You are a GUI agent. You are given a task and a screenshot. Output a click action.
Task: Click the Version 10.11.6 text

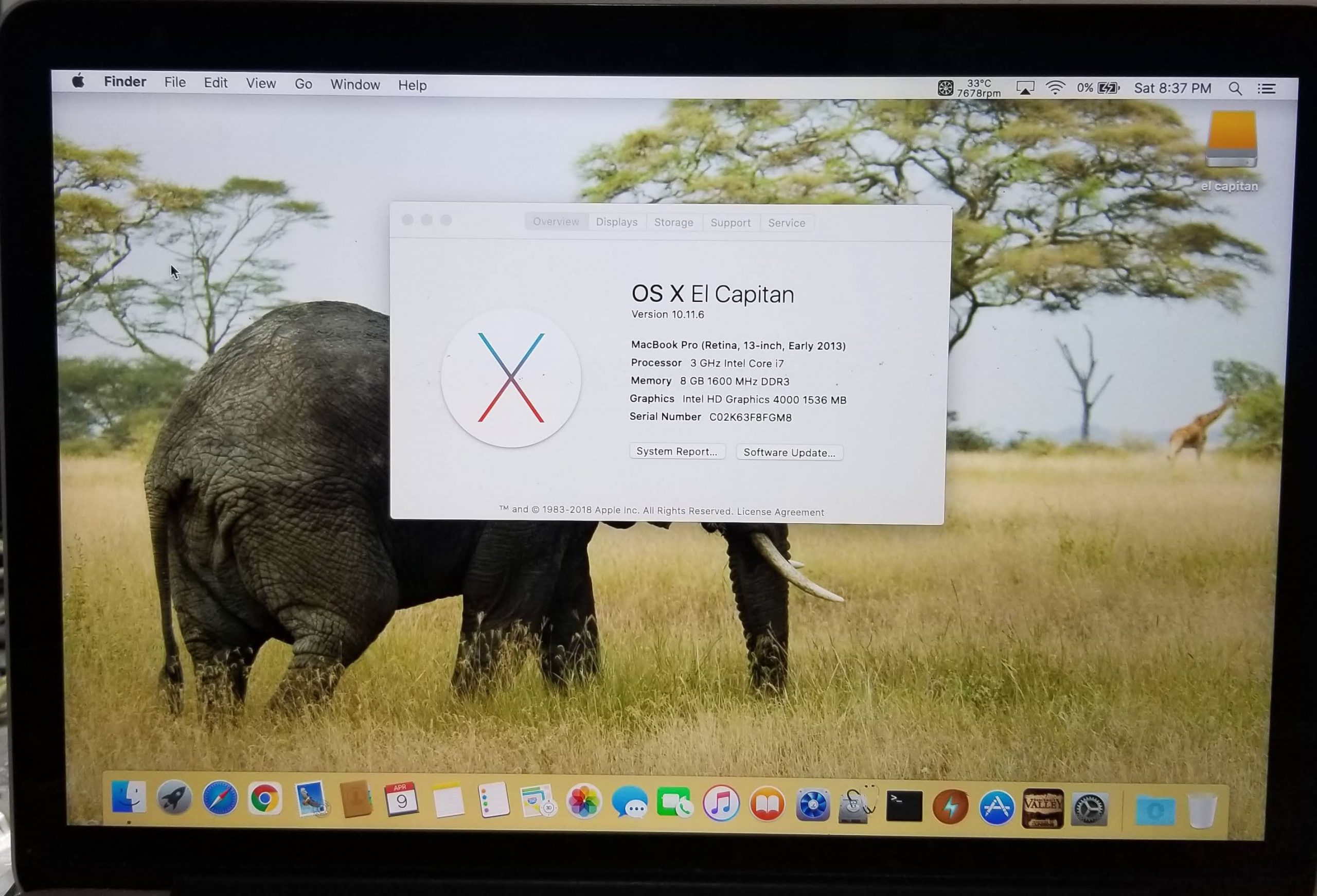pos(668,315)
